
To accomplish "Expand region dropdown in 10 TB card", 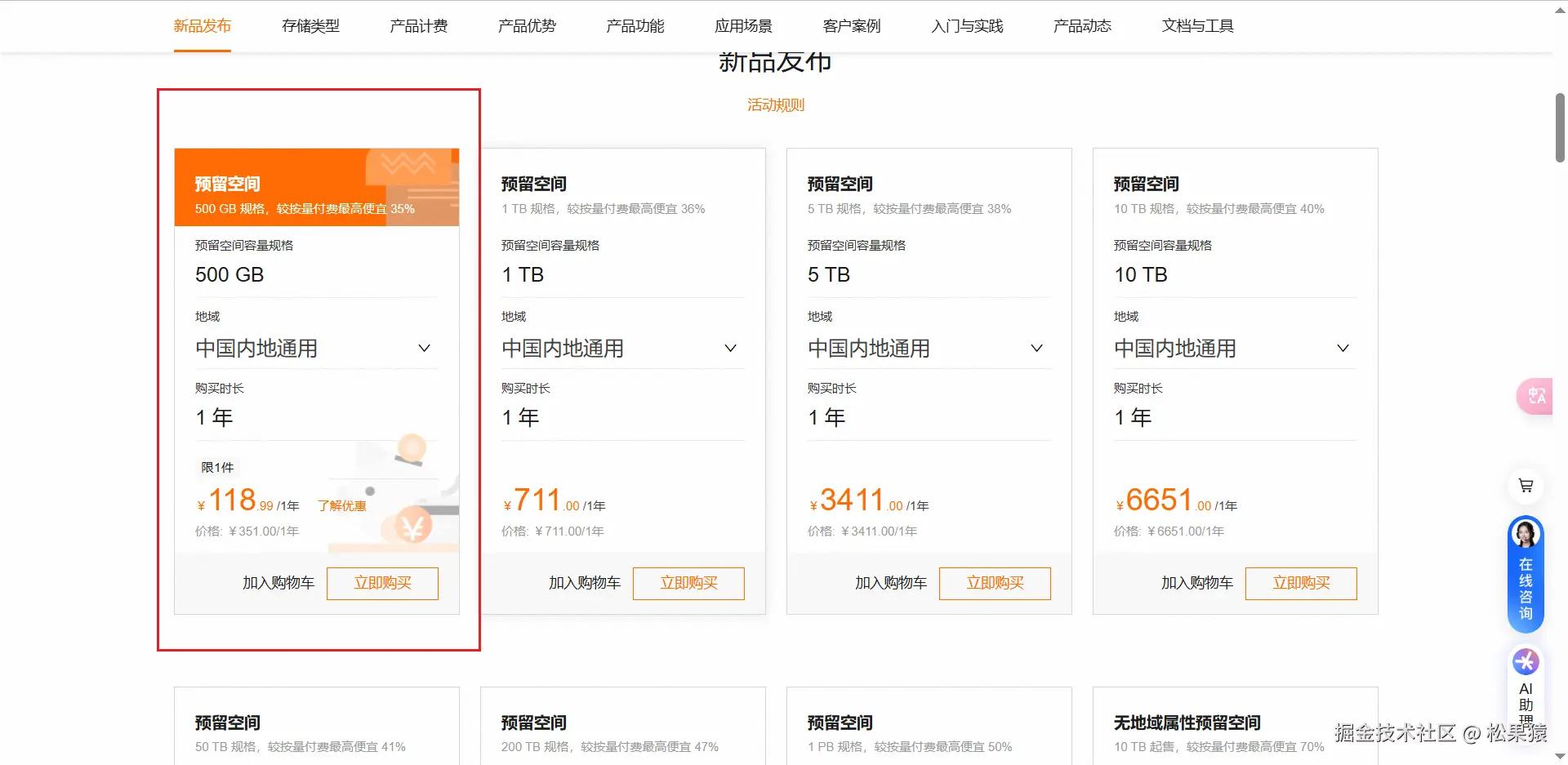I will 1236,349.
